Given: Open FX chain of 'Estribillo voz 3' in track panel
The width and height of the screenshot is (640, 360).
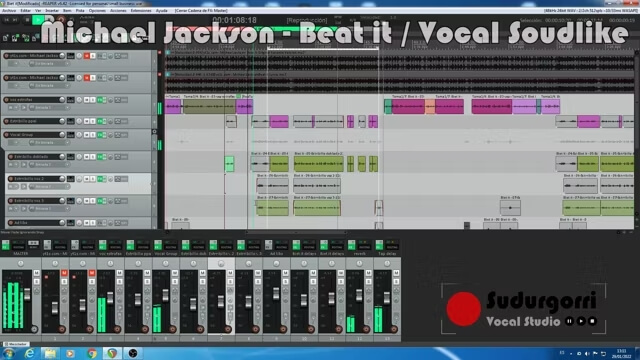Looking at the screenshot, I should click(x=100, y=201).
